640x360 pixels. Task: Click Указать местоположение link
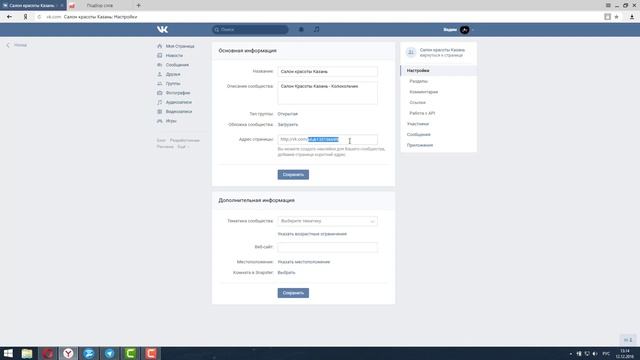(x=304, y=262)
